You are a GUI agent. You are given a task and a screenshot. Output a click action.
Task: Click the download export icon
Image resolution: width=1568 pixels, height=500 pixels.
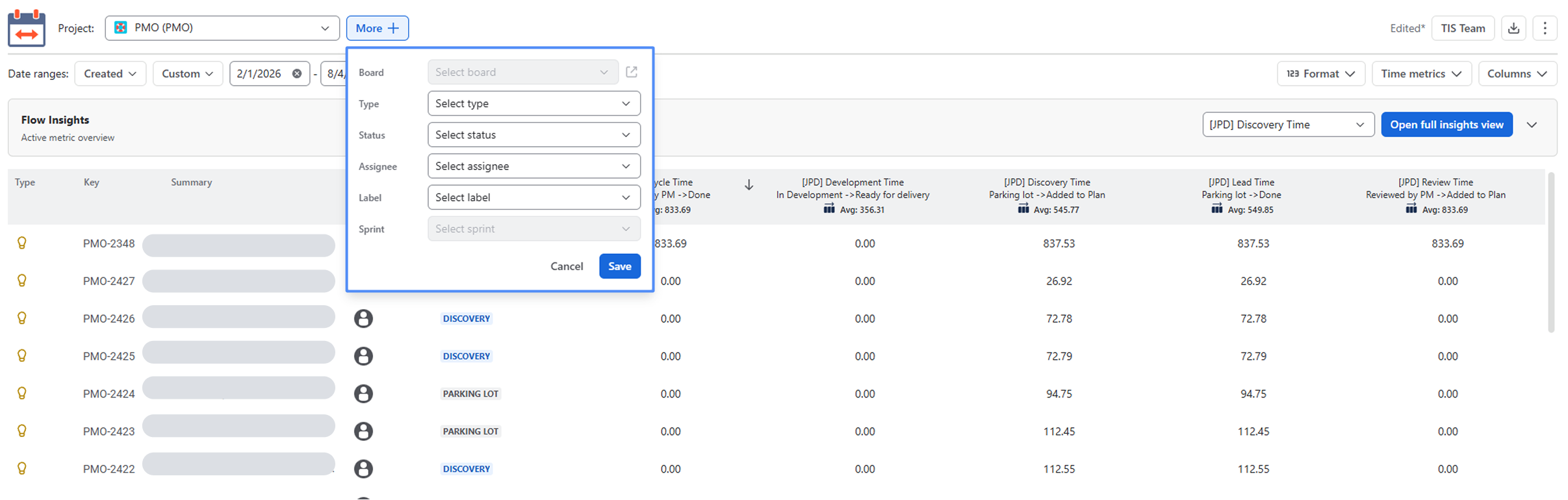(x=1514, y=28)
